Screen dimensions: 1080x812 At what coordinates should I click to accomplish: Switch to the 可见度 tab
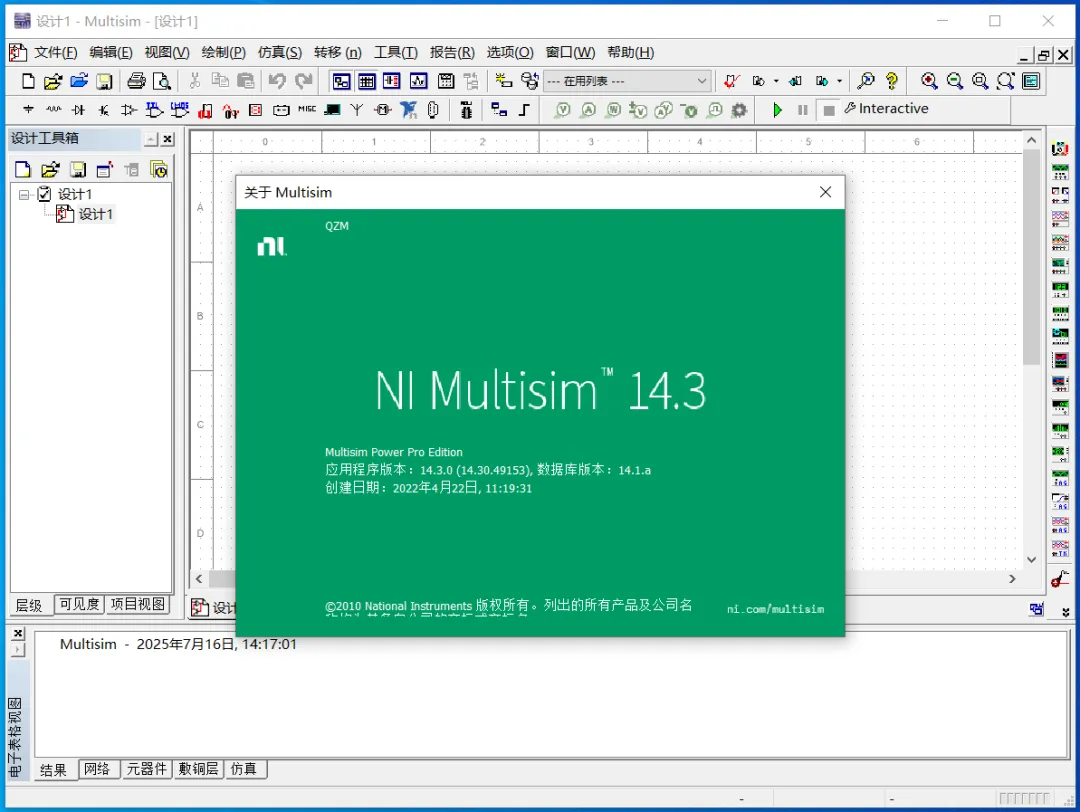pos(79,605)
